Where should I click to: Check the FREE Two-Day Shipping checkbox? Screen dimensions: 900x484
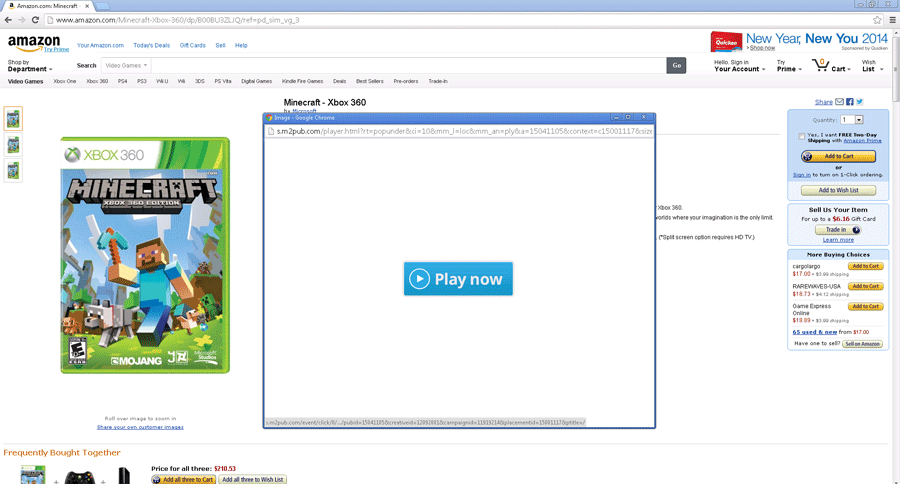coord(802,135)
